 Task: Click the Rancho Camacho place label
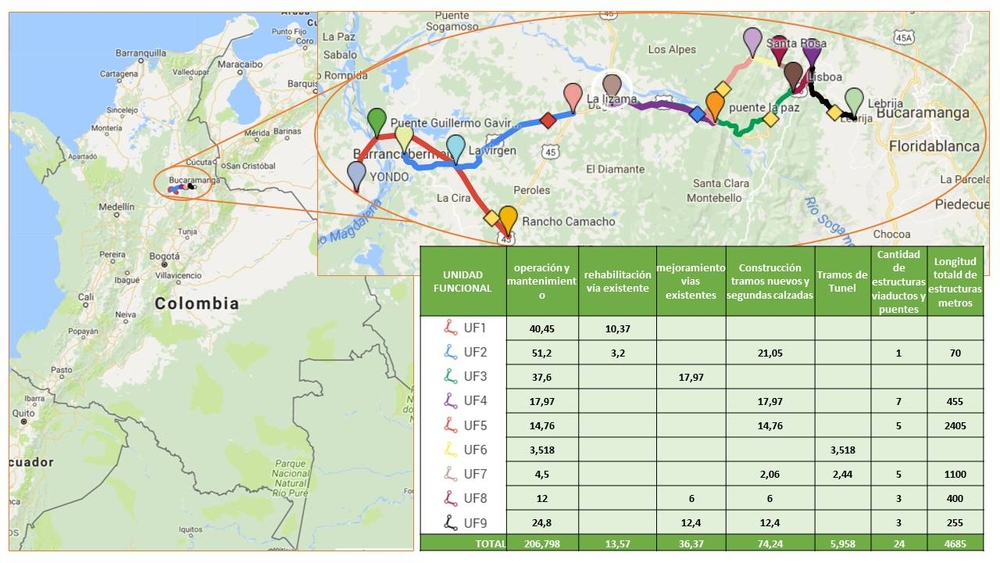[x=568, y=221]
